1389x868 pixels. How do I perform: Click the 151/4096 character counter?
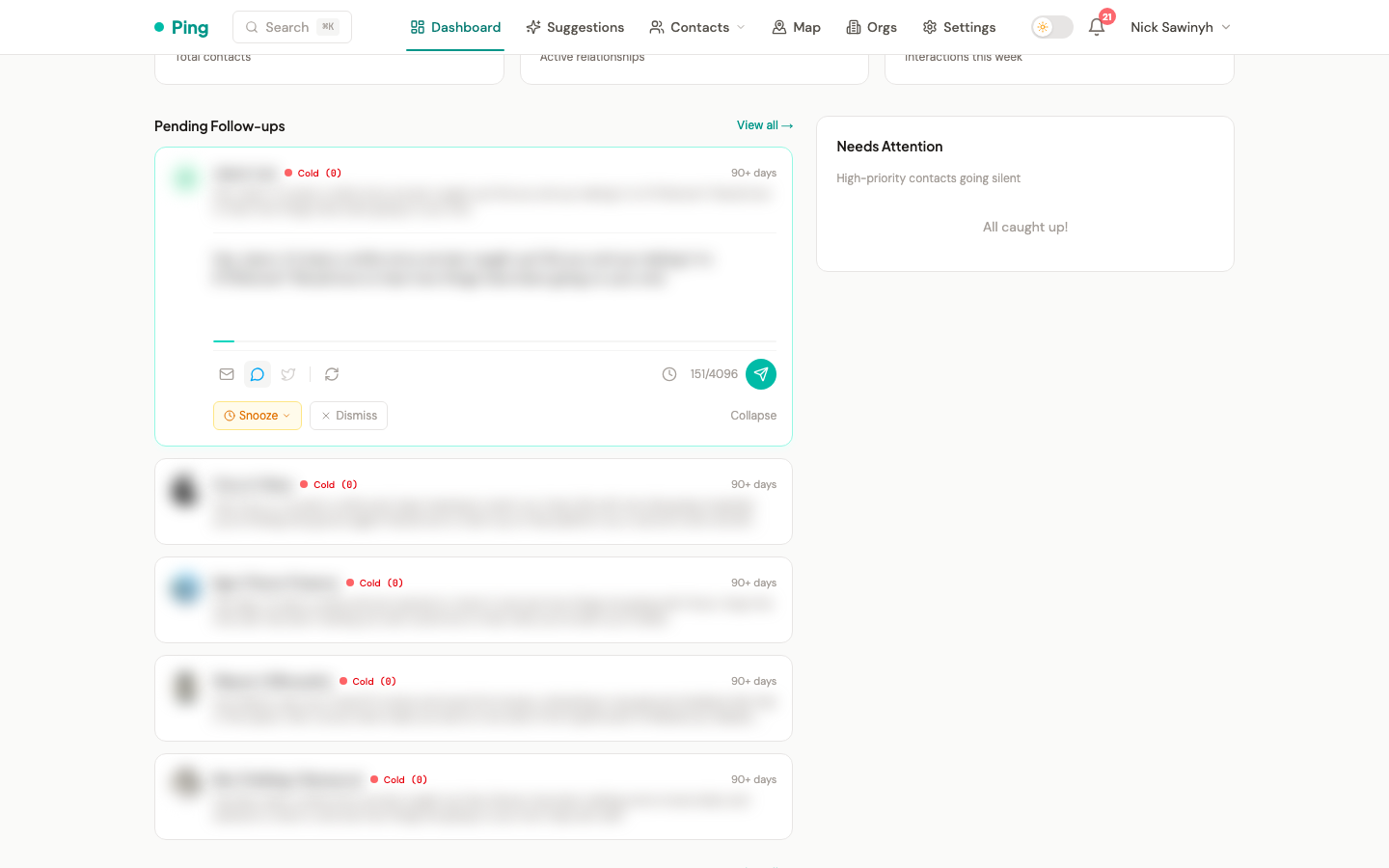714,374
